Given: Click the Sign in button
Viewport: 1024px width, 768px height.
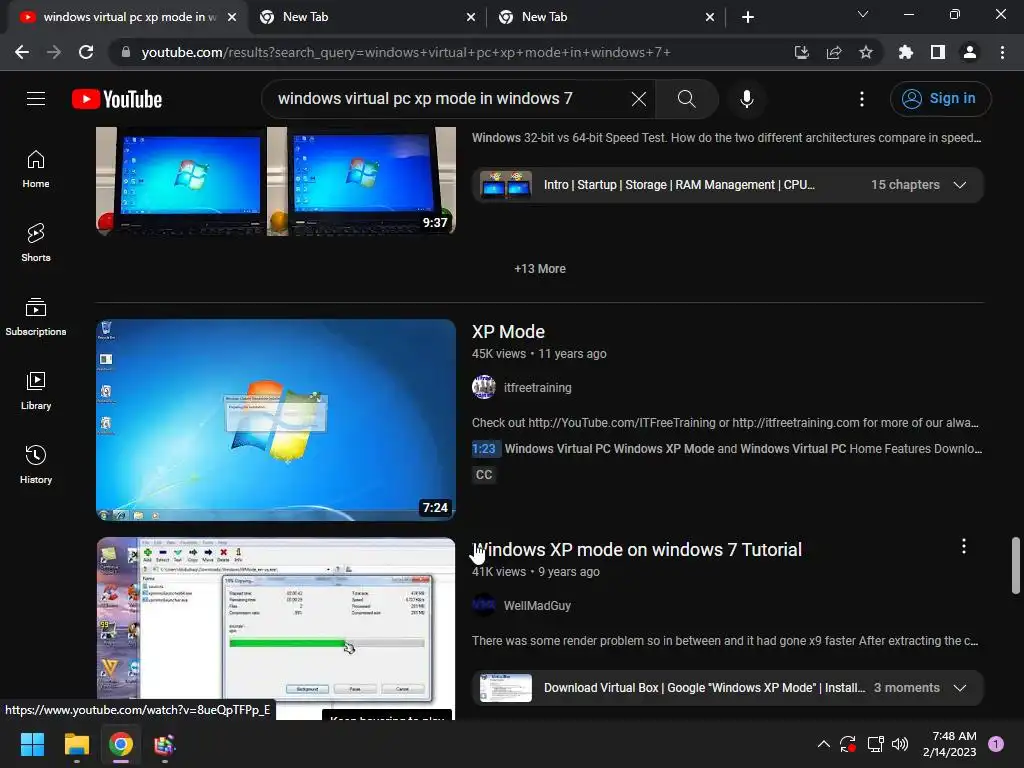Looking at the screenshot, I should click(x=940, y=99).
